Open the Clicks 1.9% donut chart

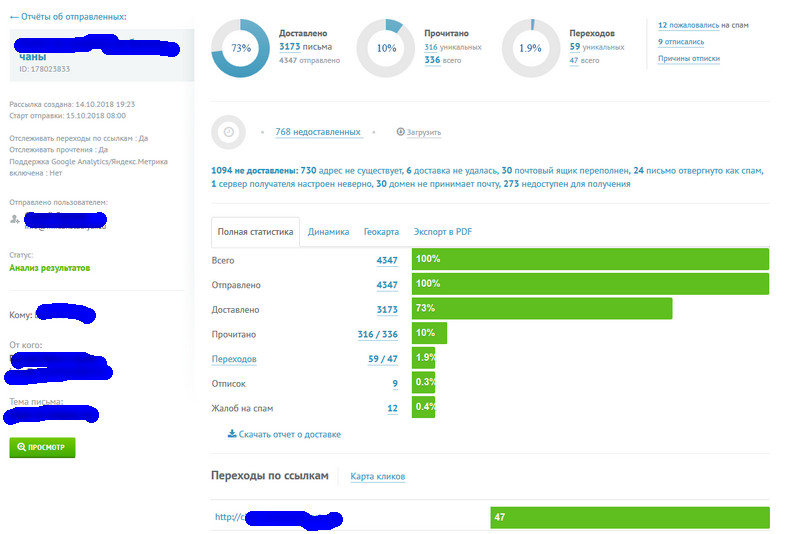click(x=531, y=48)
